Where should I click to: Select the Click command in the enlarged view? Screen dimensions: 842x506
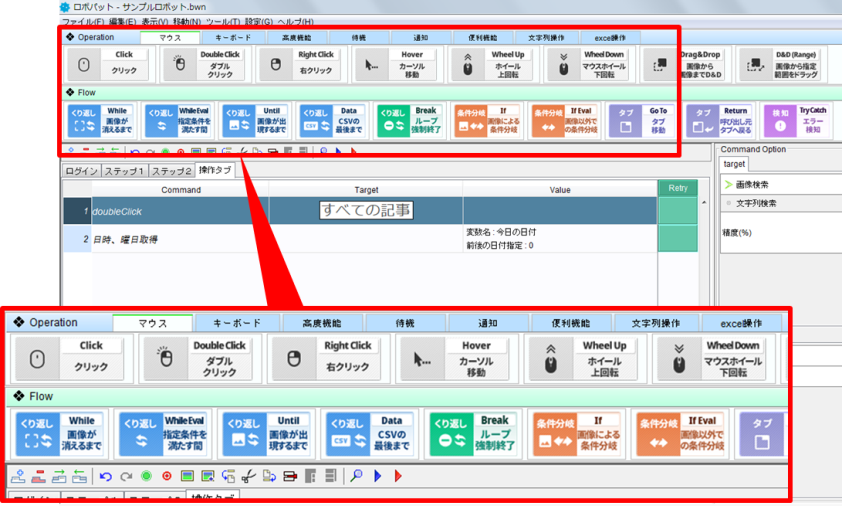click(70, 358)
